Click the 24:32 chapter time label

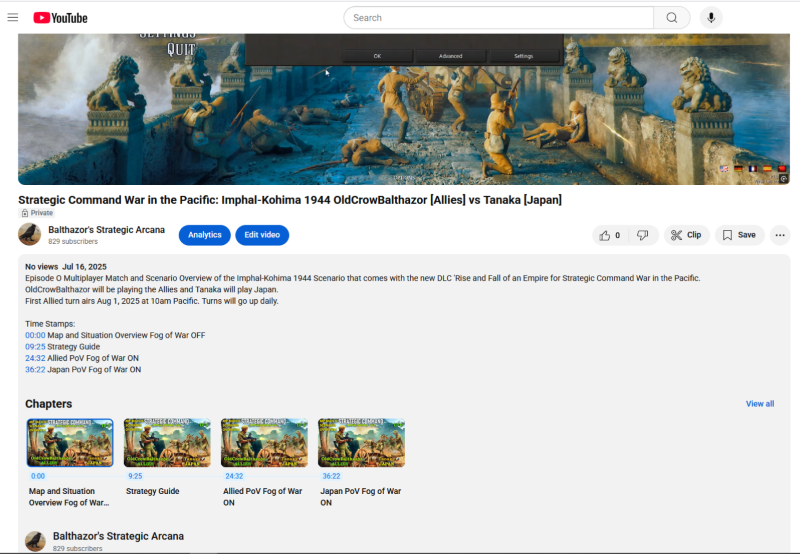point(234,476)
